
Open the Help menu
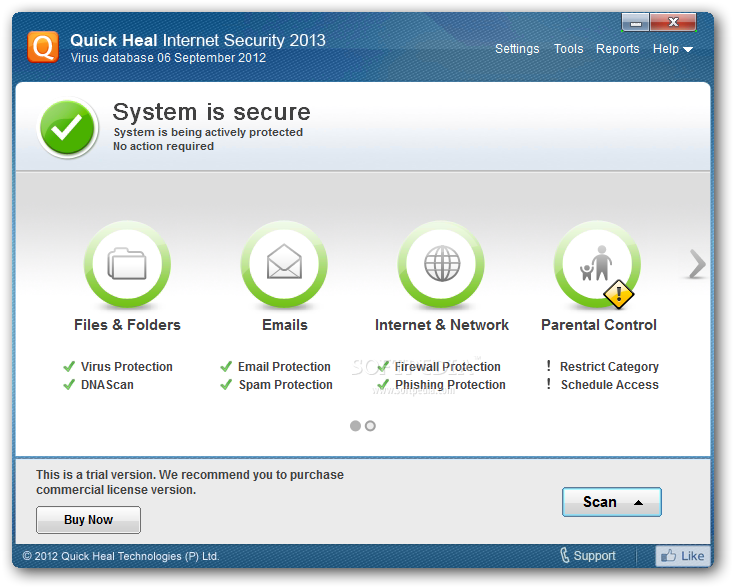pyautogui.click(x=666, y=49)
